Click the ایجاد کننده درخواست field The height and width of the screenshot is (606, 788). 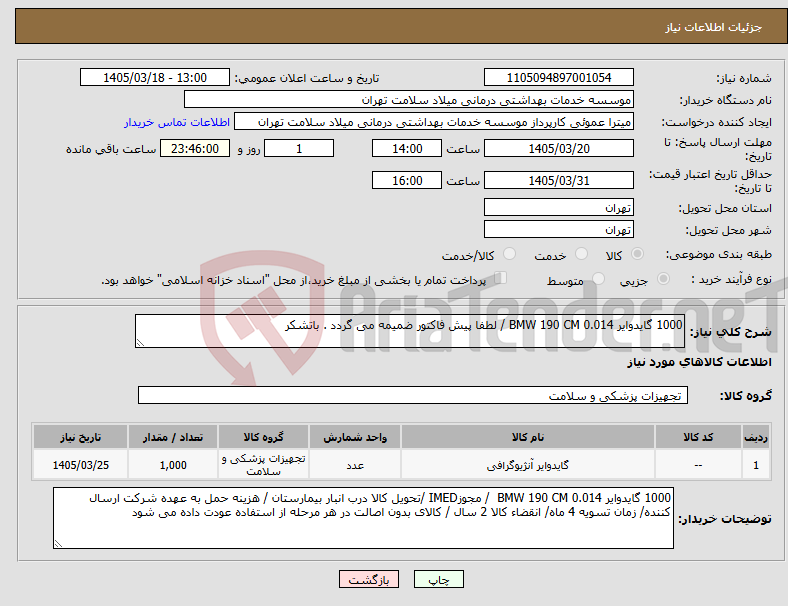click(434, 122)
